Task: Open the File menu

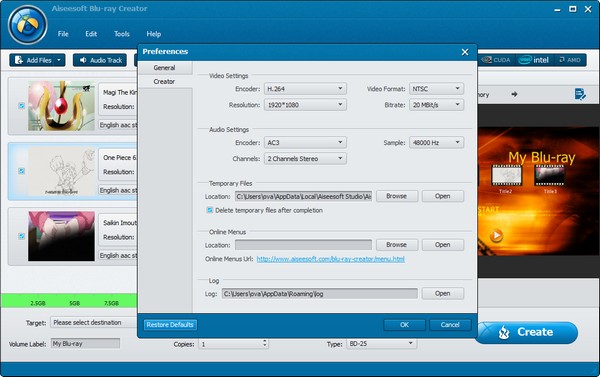Action: click(x=63, y=34)
